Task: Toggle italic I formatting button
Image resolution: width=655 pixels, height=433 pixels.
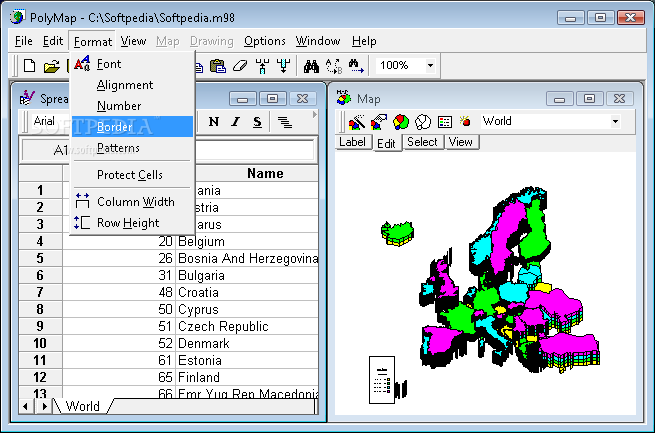Action: click(x=236, y=122)
